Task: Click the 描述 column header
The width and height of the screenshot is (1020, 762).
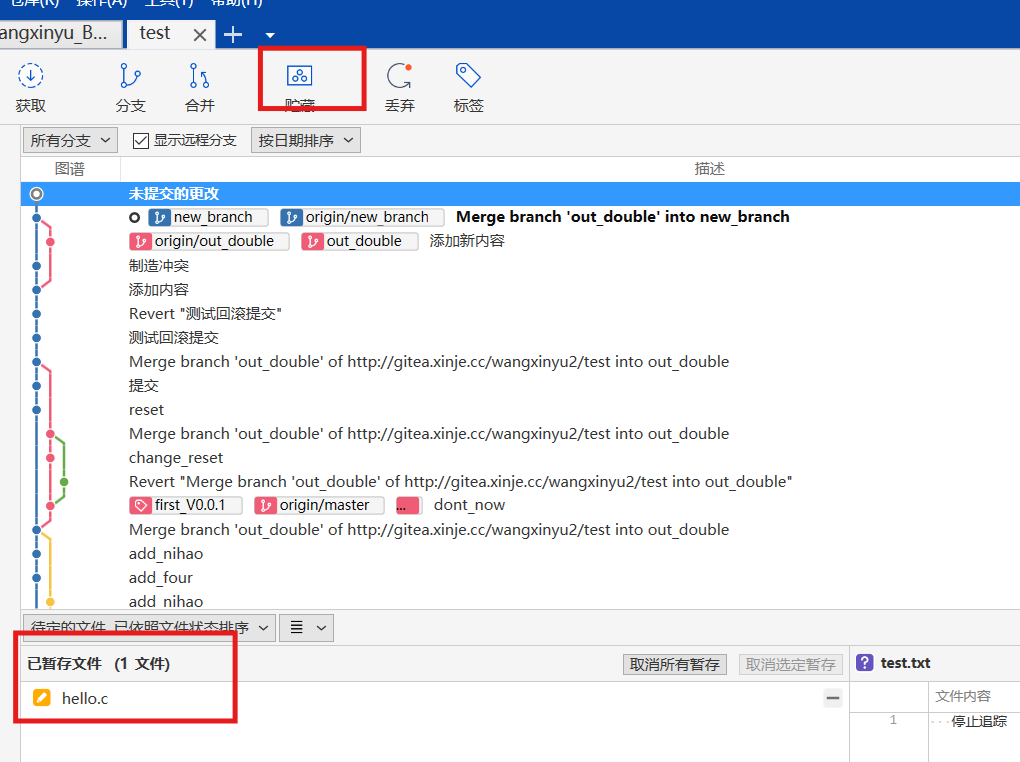Action: [x=709, y=169]
